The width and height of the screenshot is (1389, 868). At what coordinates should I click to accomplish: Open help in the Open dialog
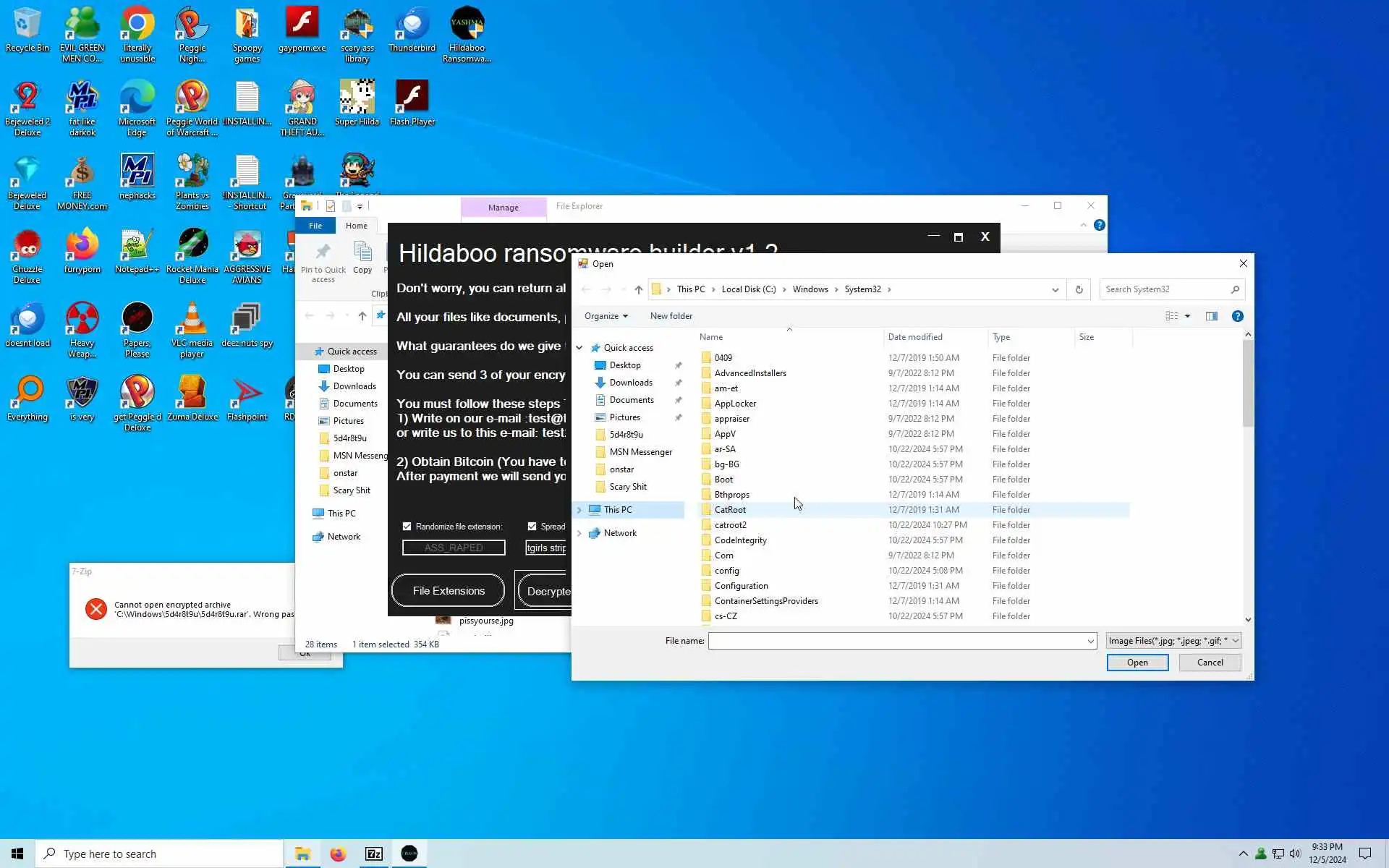[1237, 316]
